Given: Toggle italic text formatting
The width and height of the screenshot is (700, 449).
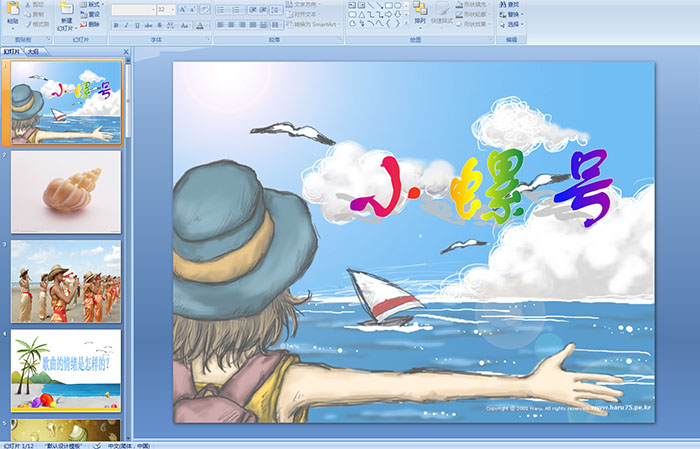Looking at the screenshot, I should [x=125, y=25].
